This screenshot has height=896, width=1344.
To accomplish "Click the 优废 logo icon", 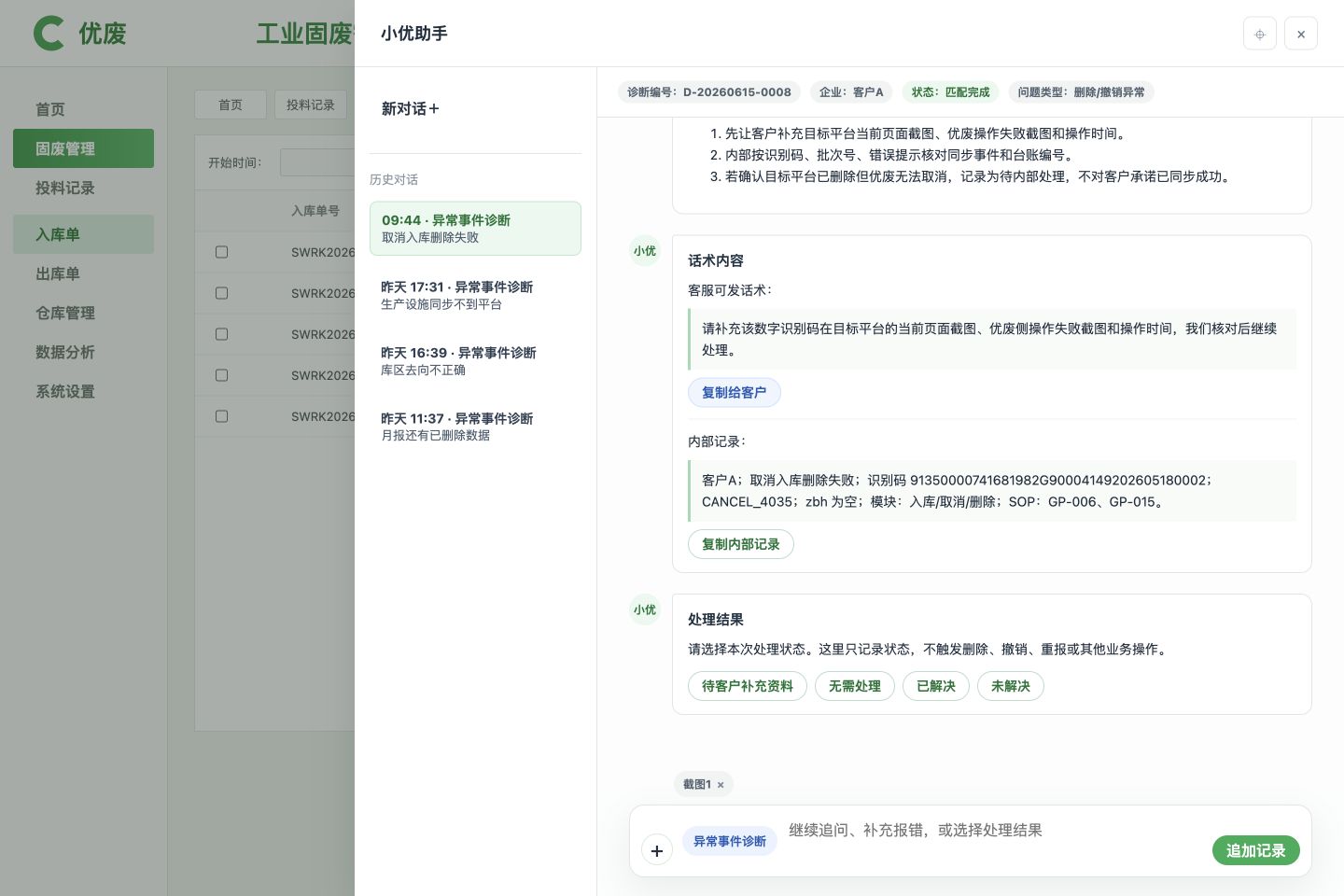I will point(49,34).
